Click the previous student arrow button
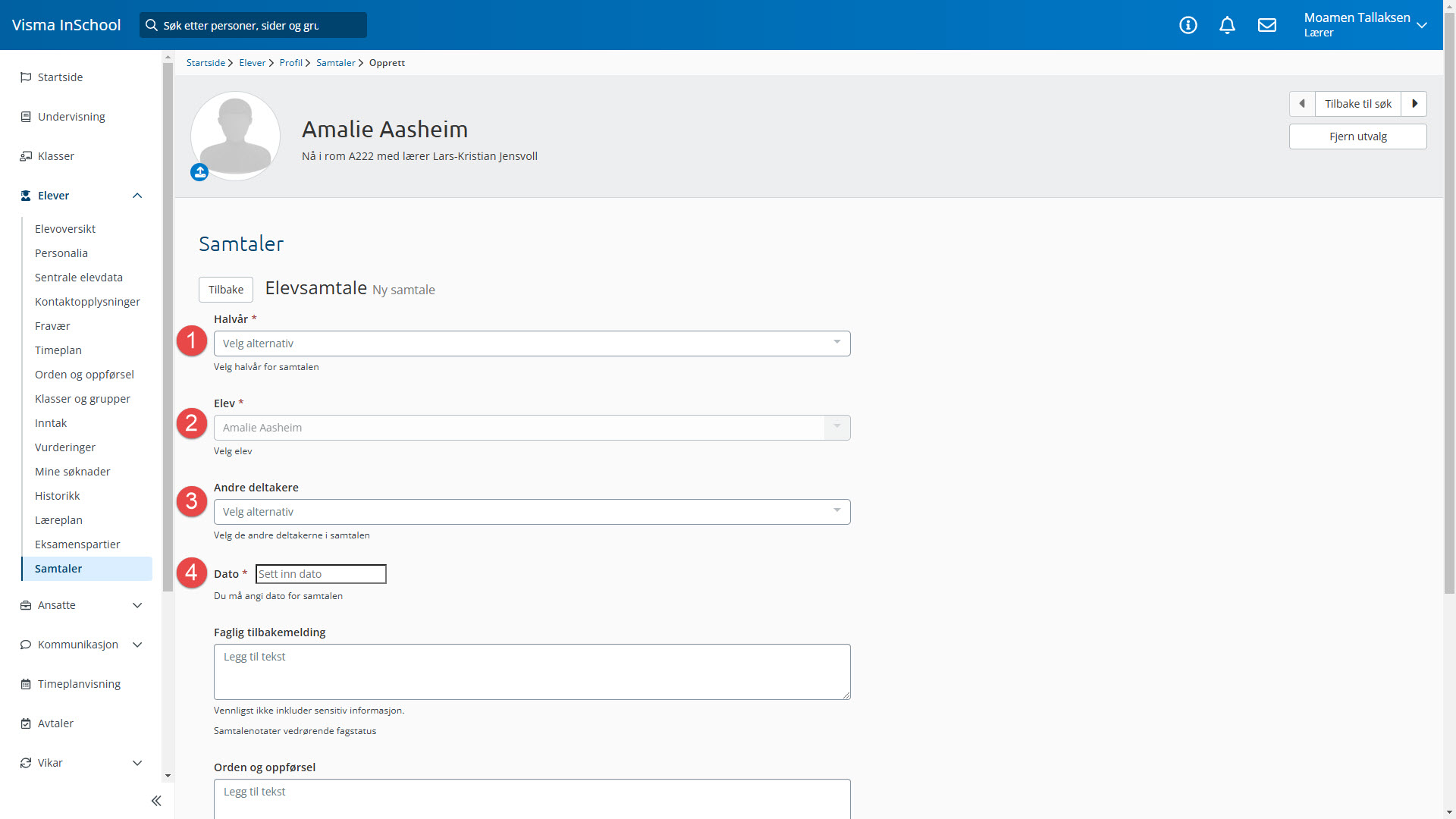The image size is (1456, 819). [1302, 104]
